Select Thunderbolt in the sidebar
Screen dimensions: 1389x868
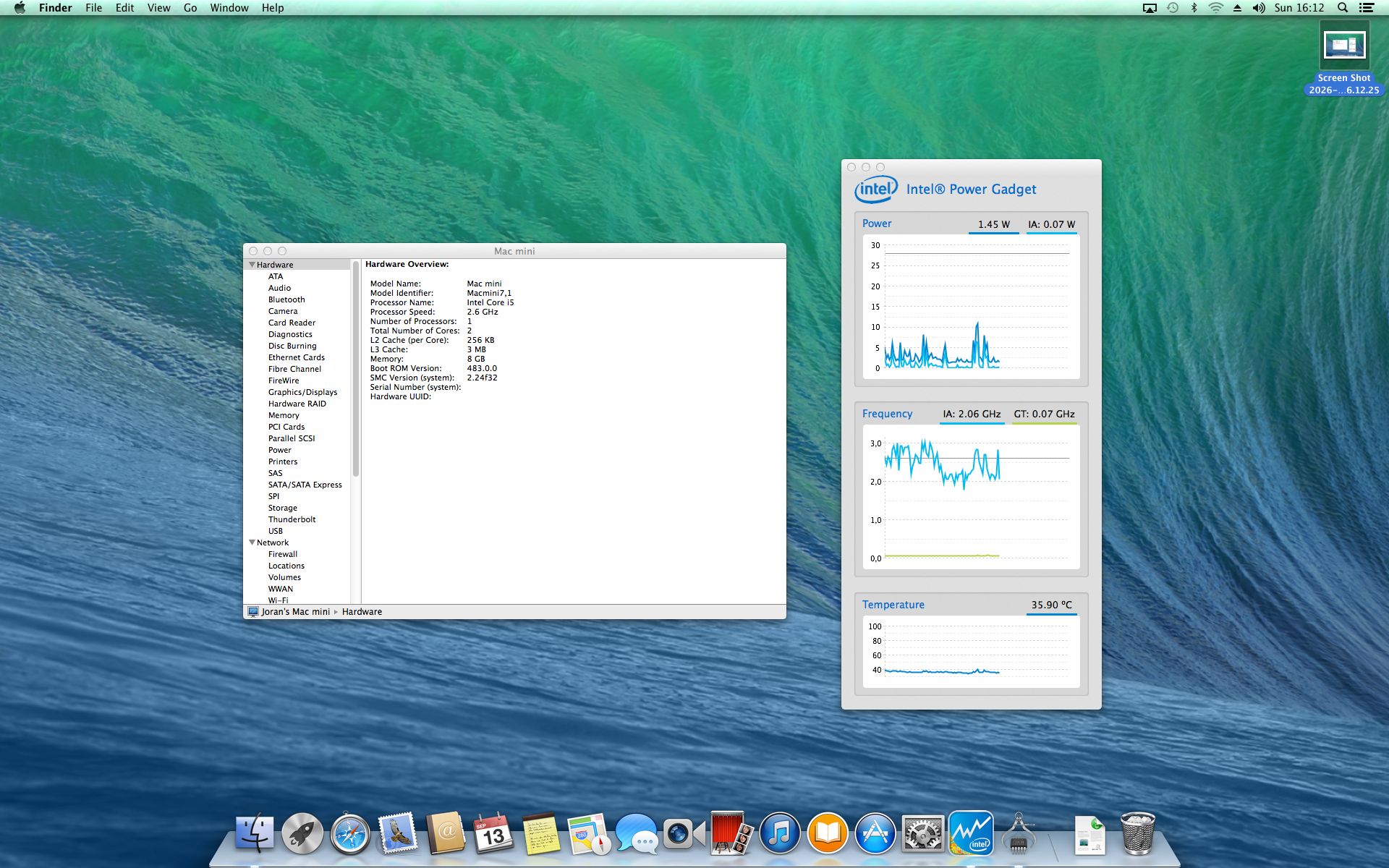click(x=292, y=519)
